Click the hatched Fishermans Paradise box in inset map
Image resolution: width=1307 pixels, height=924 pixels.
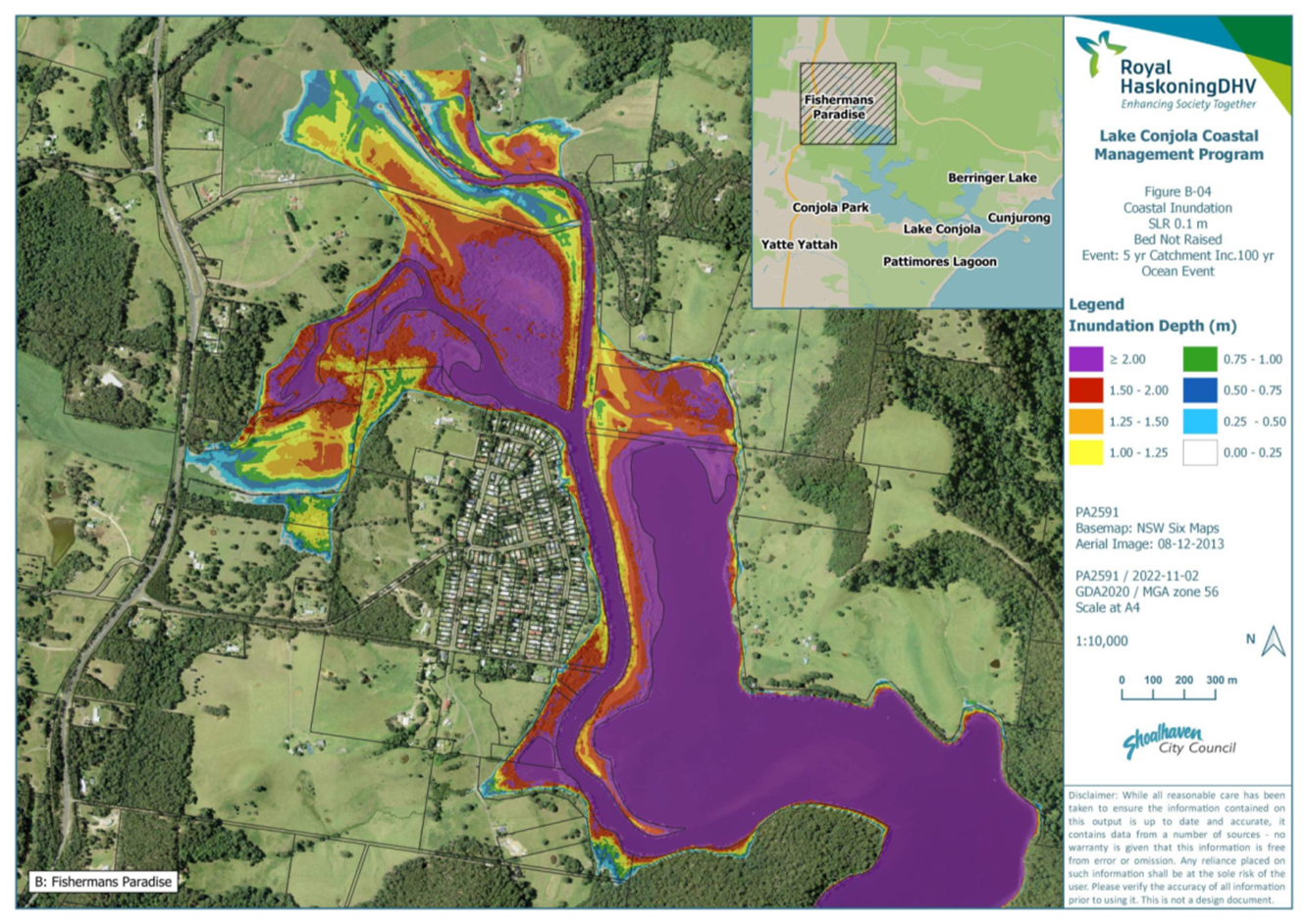848,104
